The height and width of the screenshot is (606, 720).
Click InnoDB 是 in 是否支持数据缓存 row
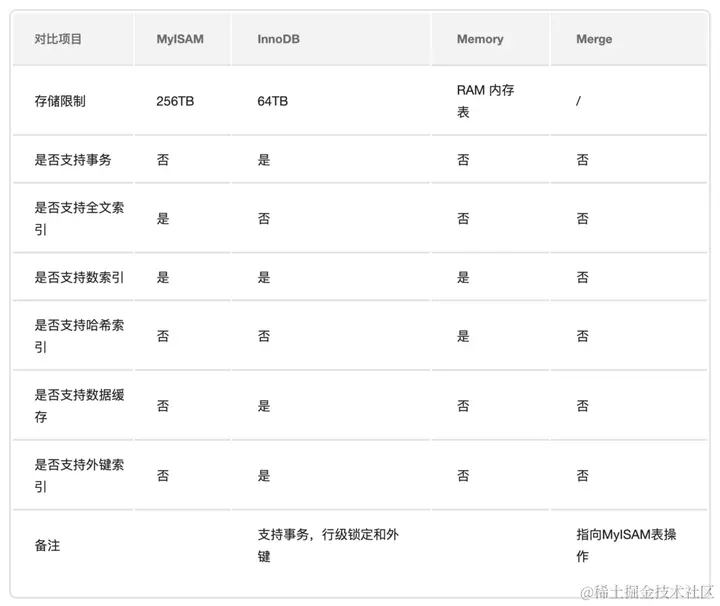(x=264, y=406)
